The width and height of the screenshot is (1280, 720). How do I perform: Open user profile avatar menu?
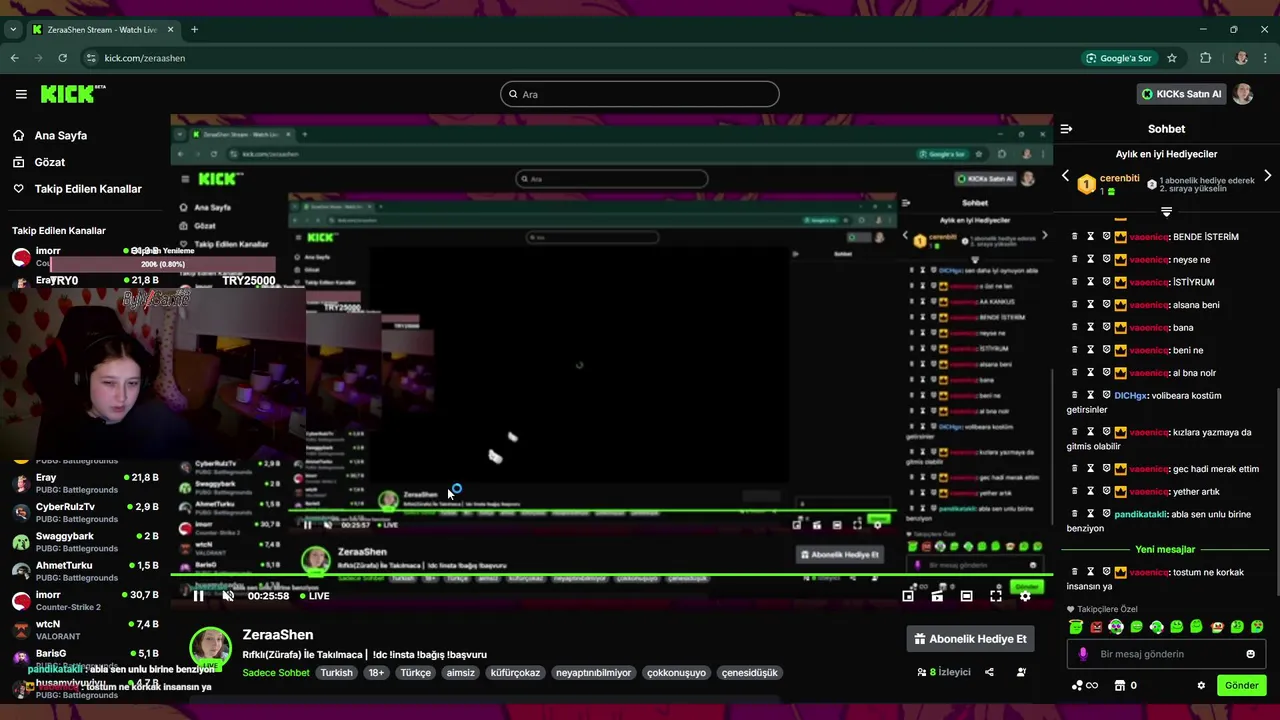1243,94
